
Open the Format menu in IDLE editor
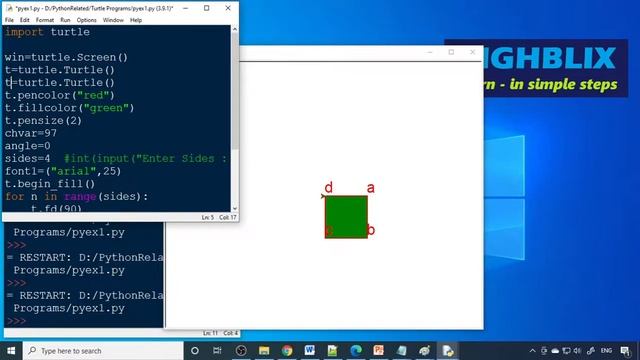44,20
